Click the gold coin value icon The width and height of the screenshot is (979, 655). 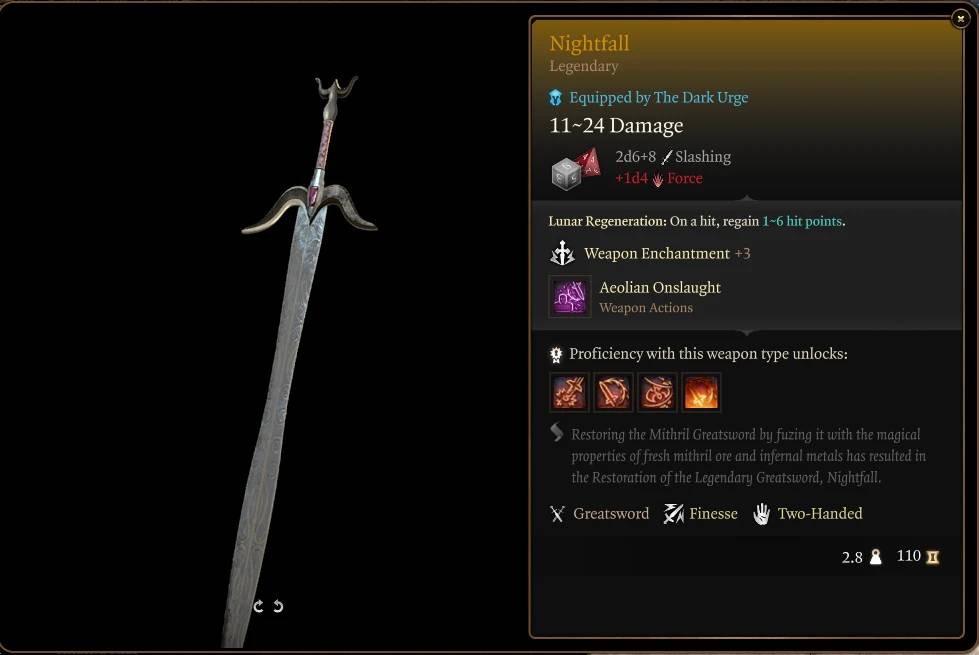tap(932, 556)
